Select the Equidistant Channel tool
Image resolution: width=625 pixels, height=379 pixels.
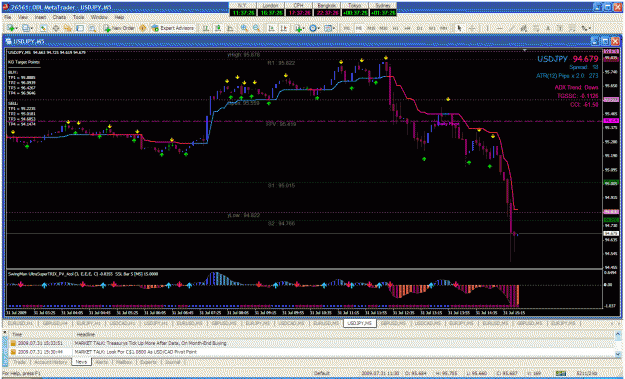pos(523,28)
